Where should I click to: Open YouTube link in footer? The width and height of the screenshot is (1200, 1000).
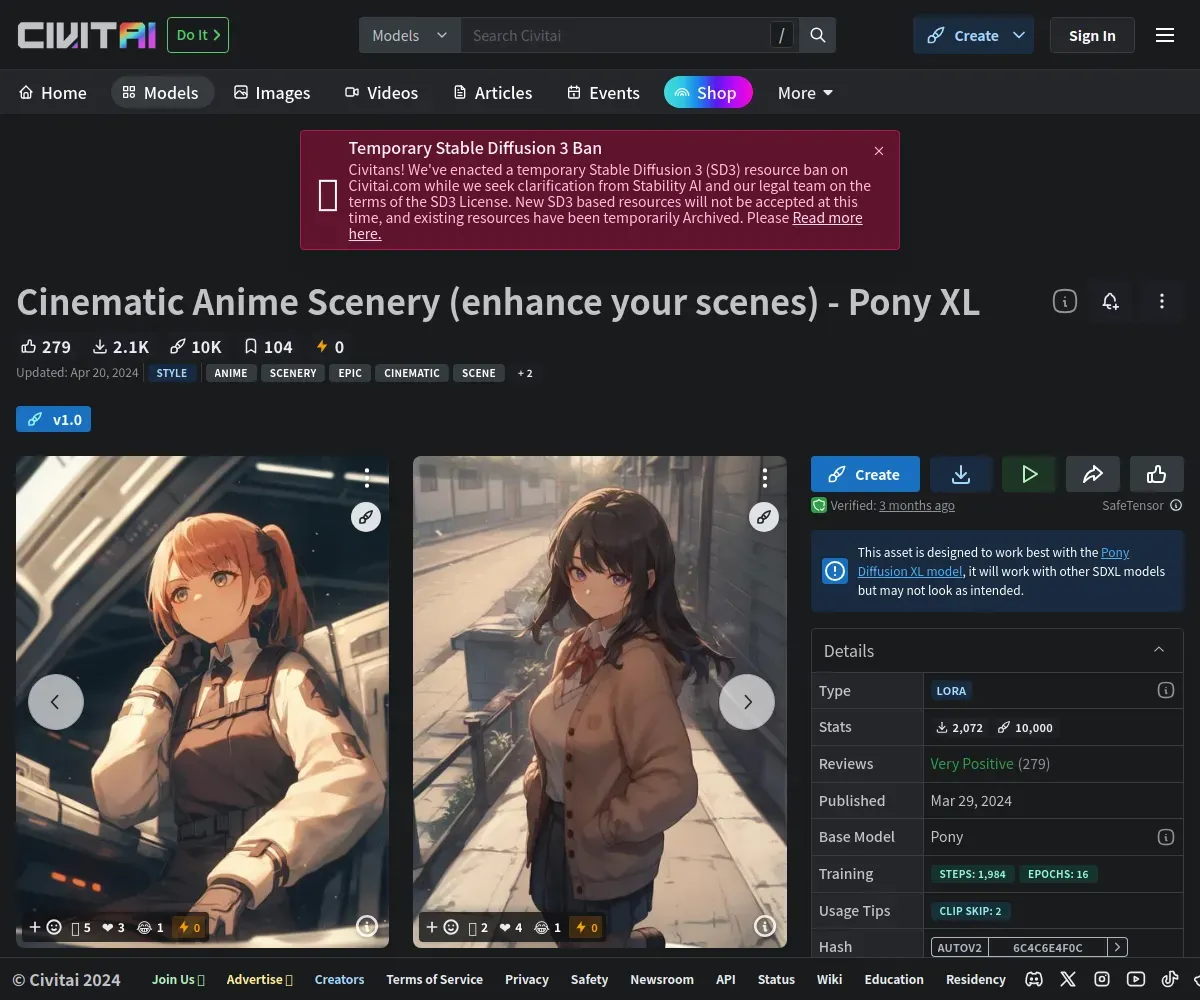click(1136, 979)
